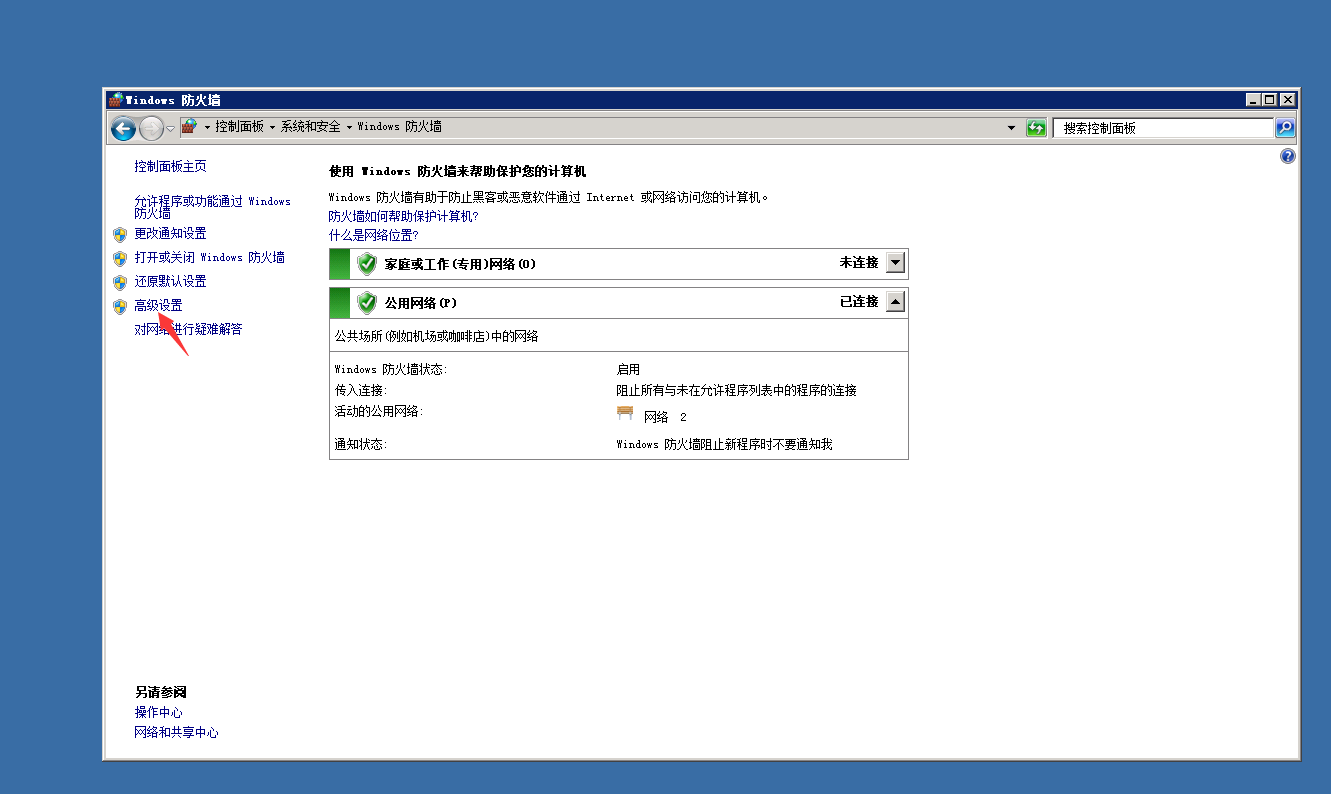Image resolution: width=1331 pixels, height=794 pixels.
Task: Click green shield icon for 公用网络
Action: pyautogui.click(x=367, y=302)
